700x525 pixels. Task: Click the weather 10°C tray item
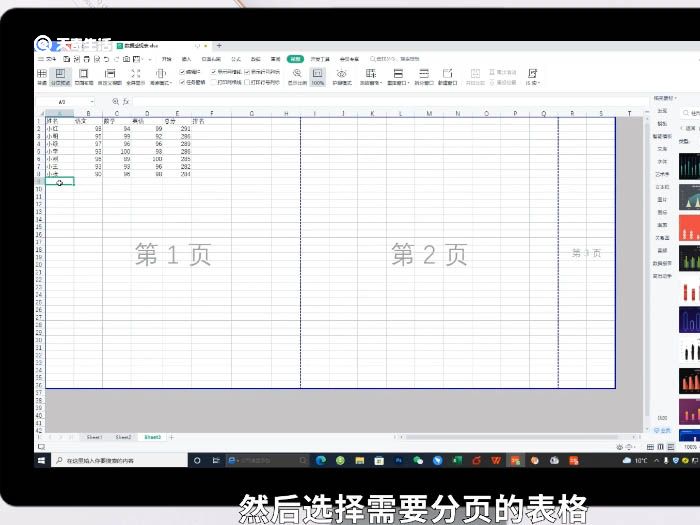[635, 460]
